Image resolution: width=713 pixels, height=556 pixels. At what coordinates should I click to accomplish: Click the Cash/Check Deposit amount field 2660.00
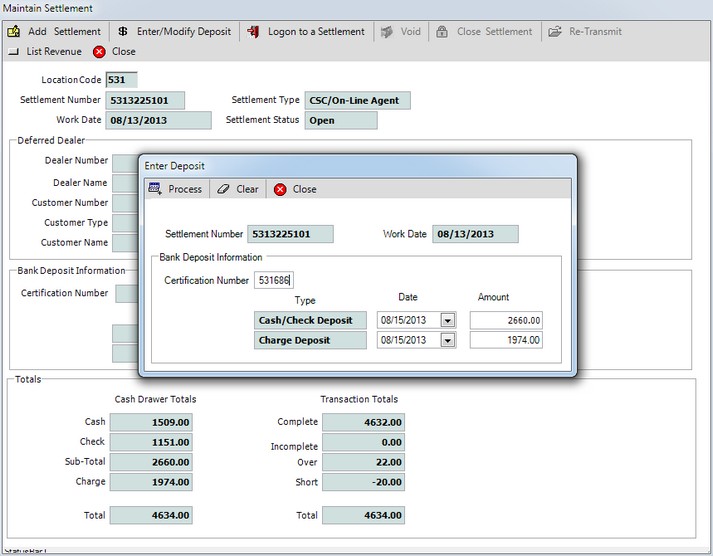[x=506, y=321]
